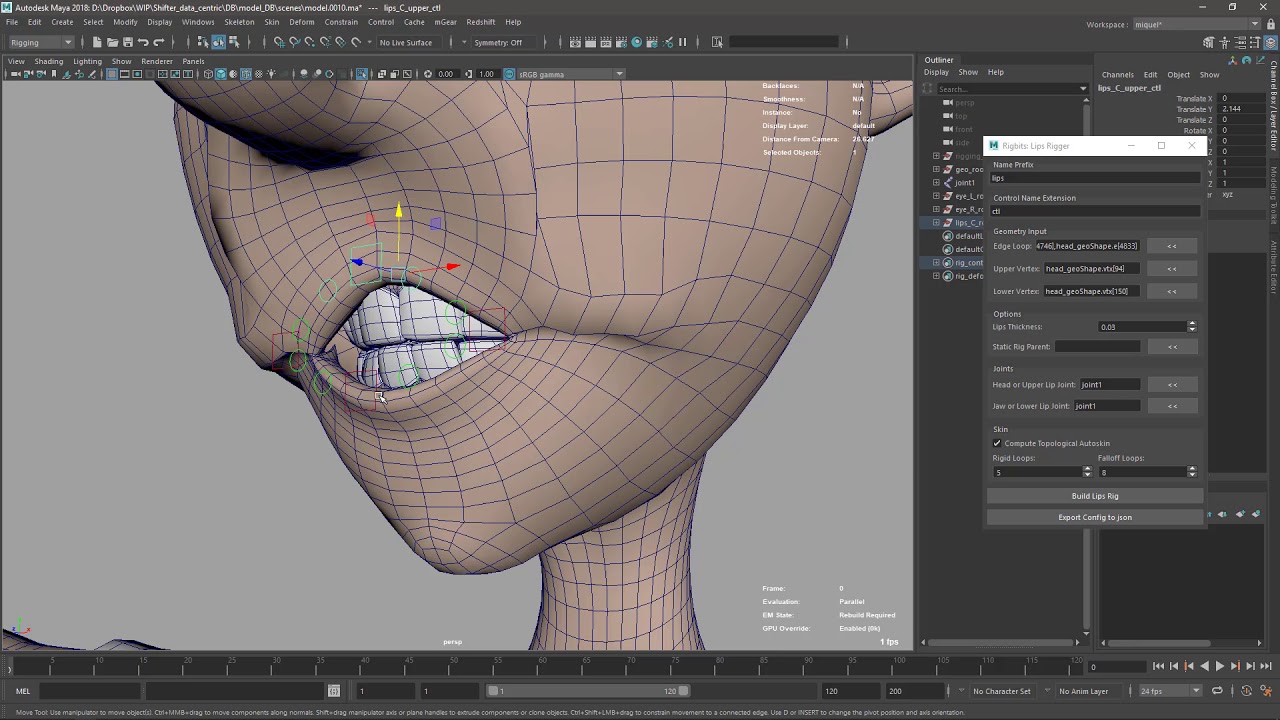
Task: Click the << button next to Static Rig Parent
Action: [x=1172, y=347]
